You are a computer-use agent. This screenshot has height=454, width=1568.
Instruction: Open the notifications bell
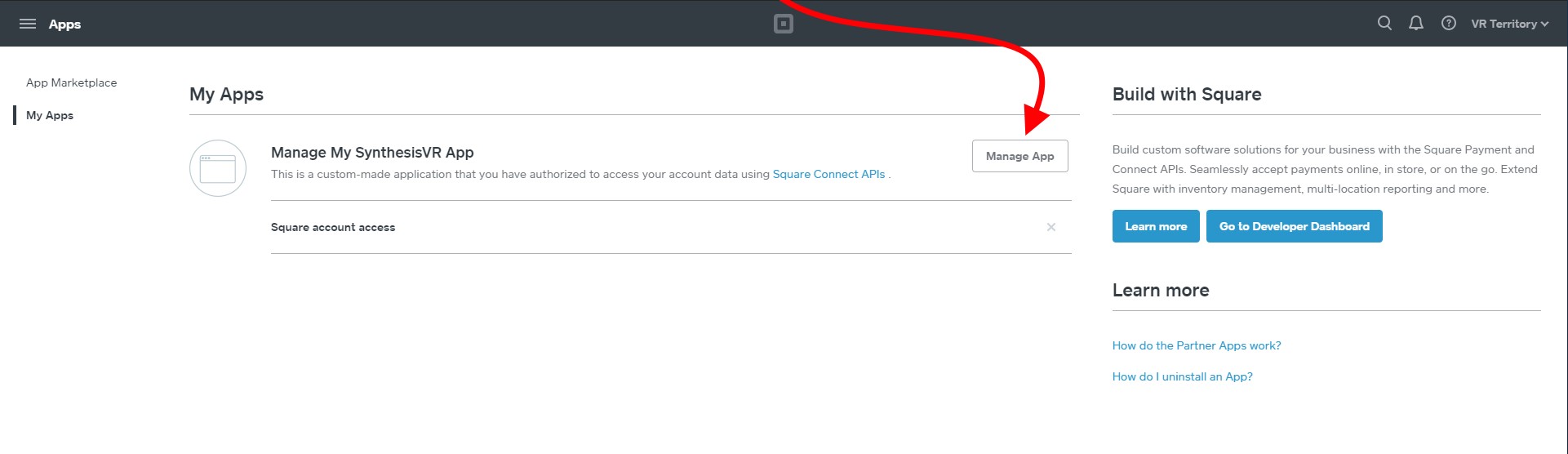pyautogui.click(x=1416, y=24)
